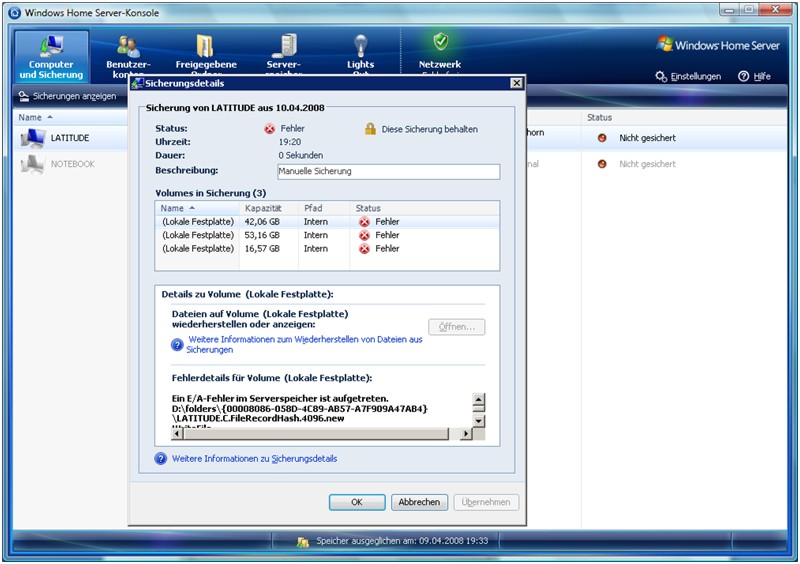Toggle Diese Sicherung behalten lock

pyautogui.click(x=370, y=129)
